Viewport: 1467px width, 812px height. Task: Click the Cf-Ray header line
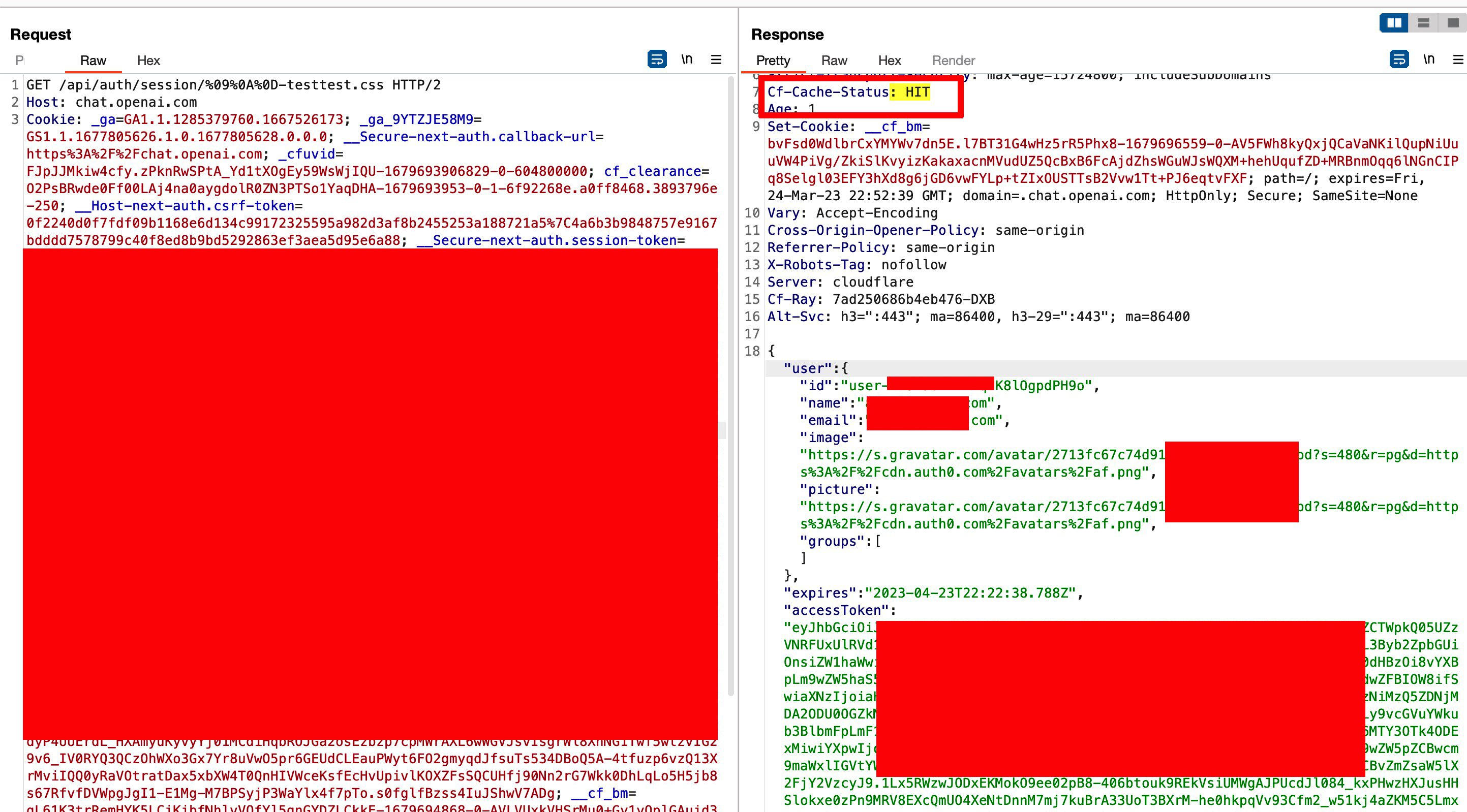[881, 299]
